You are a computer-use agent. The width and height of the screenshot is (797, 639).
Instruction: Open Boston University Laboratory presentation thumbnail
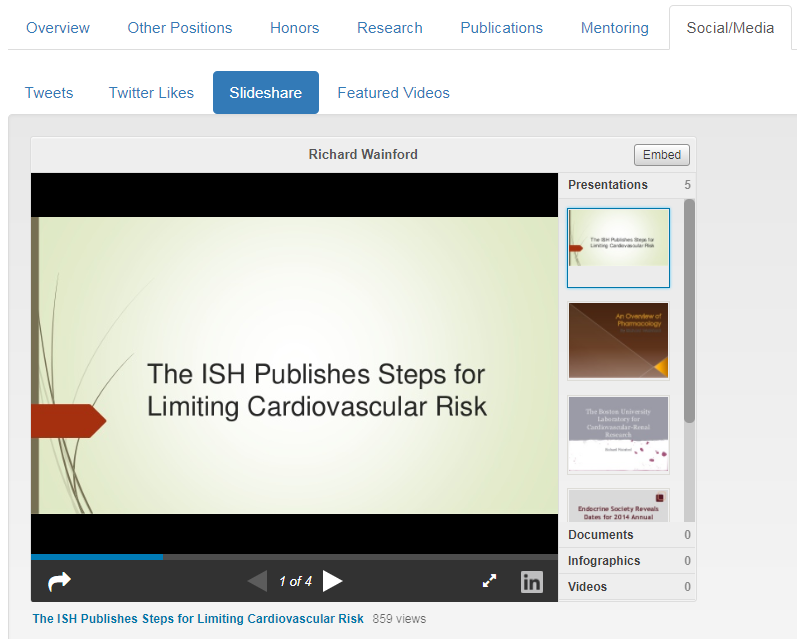pos(618,434)
